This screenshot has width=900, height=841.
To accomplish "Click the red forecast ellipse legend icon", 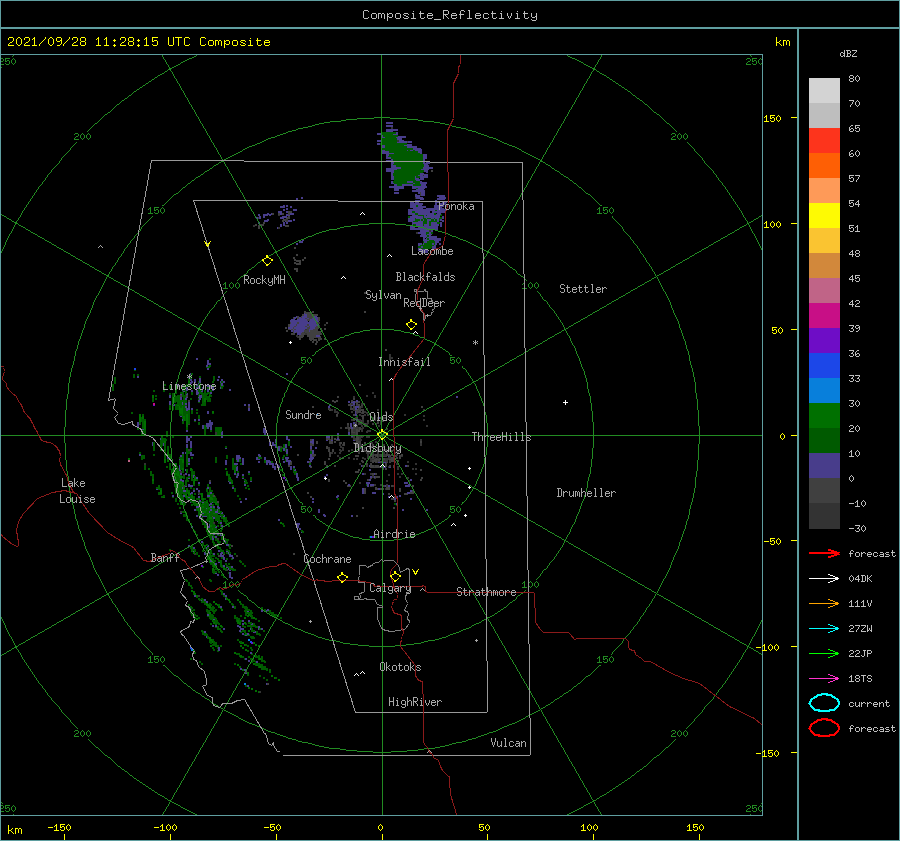I will [x=824, y=728].
